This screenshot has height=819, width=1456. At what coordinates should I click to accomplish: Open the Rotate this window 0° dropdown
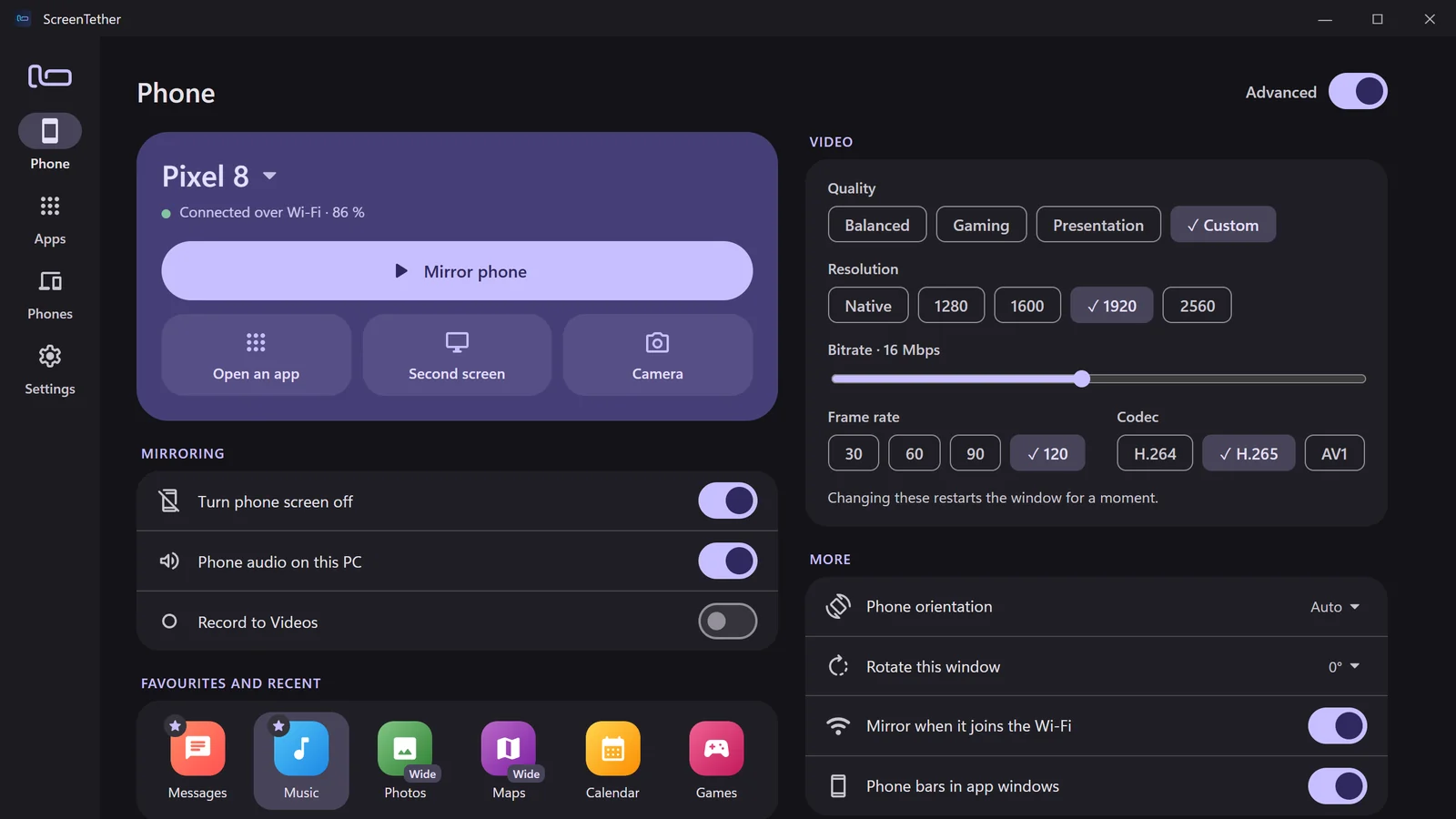click(x=1344, y=666)
